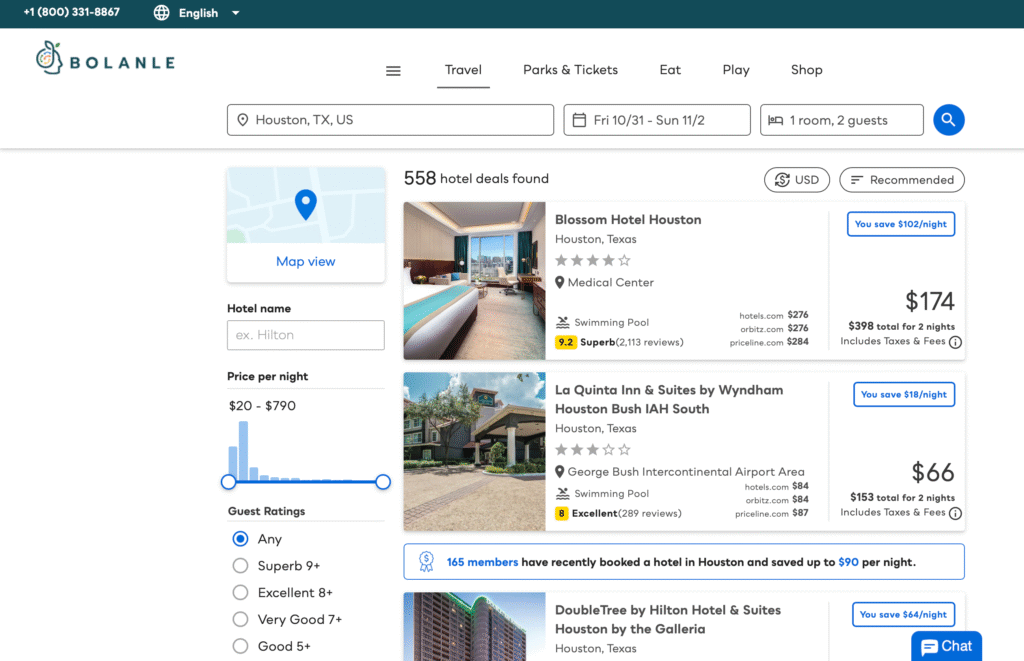
Task: Click the bed icon in rooms field
Action: (x=775, y=120)
